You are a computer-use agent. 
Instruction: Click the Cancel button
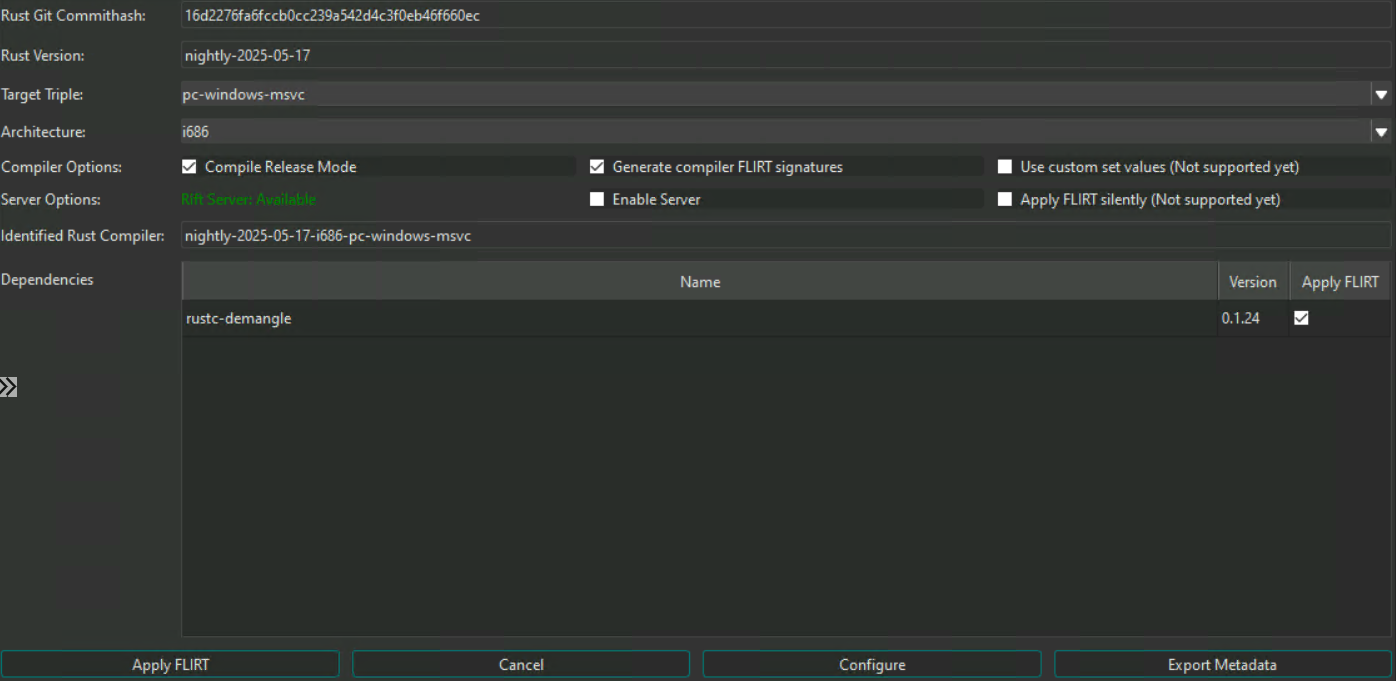click(x=521, y=664)
